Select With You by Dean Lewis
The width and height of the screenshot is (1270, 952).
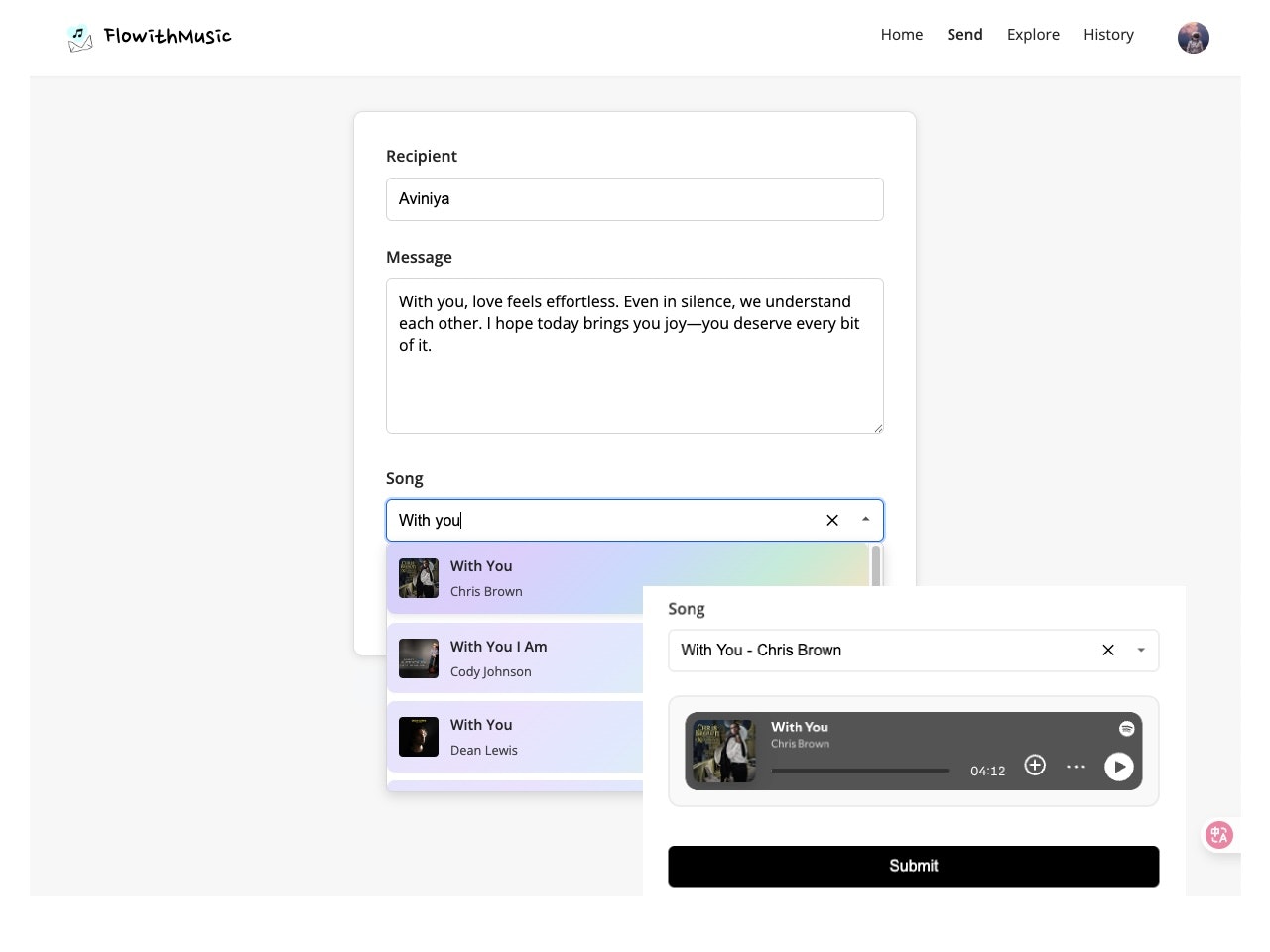click(x=515, y=737)
